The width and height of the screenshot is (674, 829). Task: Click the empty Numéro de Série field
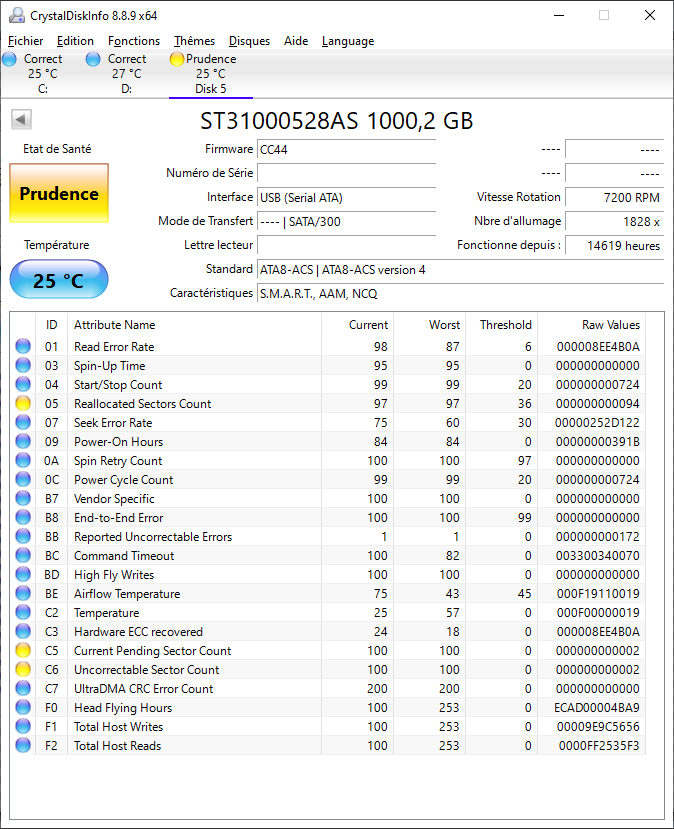pyautogui.click(x=346, y=173)
